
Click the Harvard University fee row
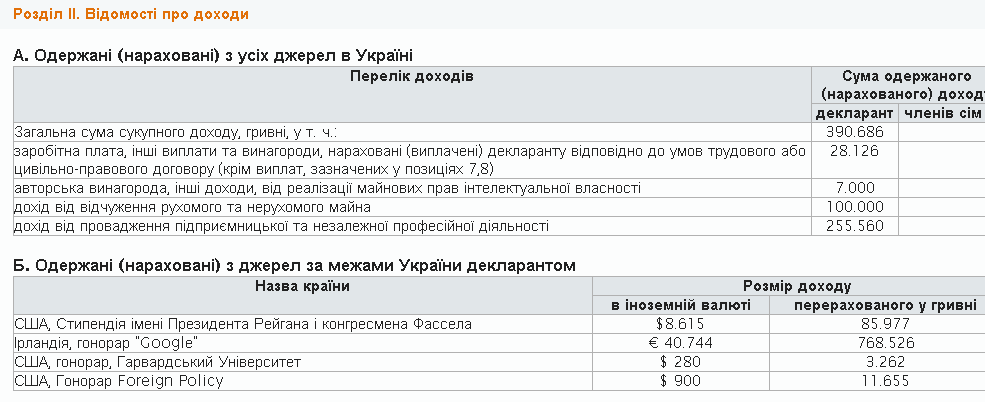(x=172, y=362)
